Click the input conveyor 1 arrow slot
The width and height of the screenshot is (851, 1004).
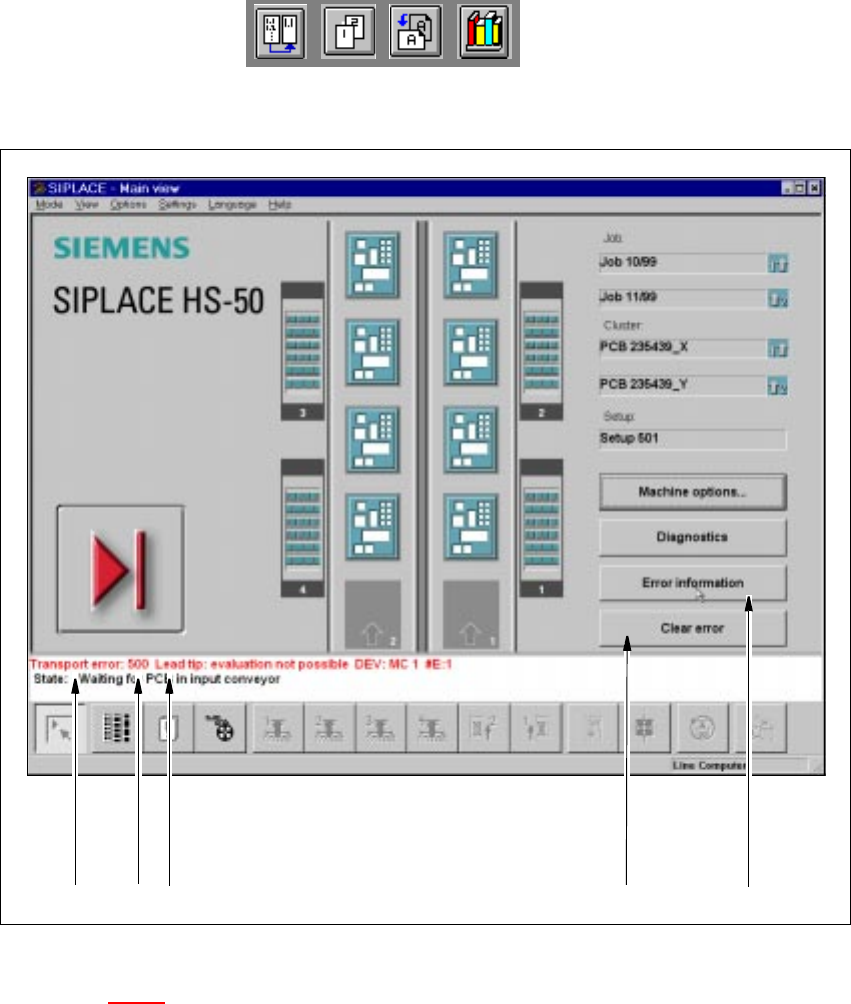coord(471,615)
